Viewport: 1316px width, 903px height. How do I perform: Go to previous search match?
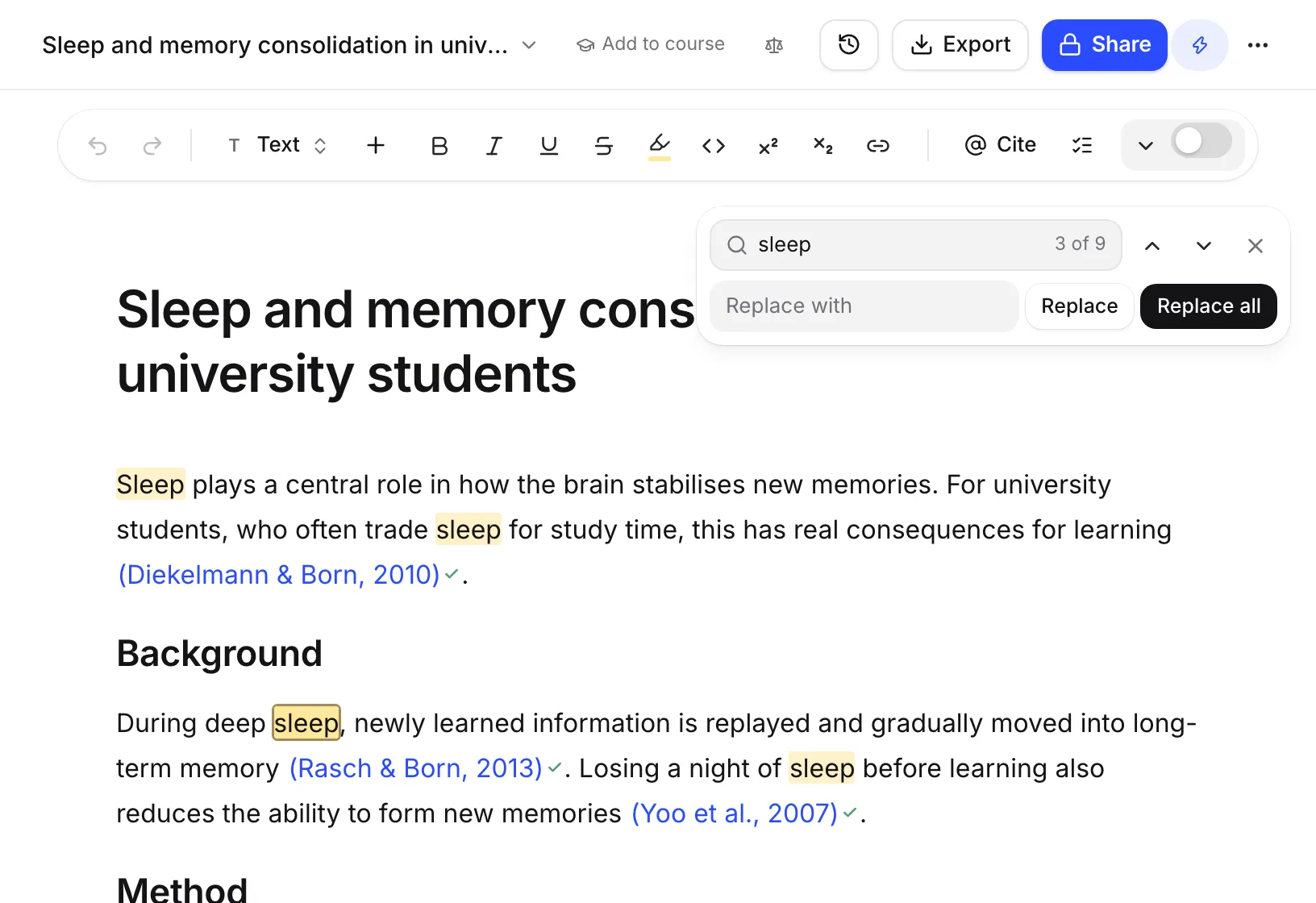[x=1152, y=246]
